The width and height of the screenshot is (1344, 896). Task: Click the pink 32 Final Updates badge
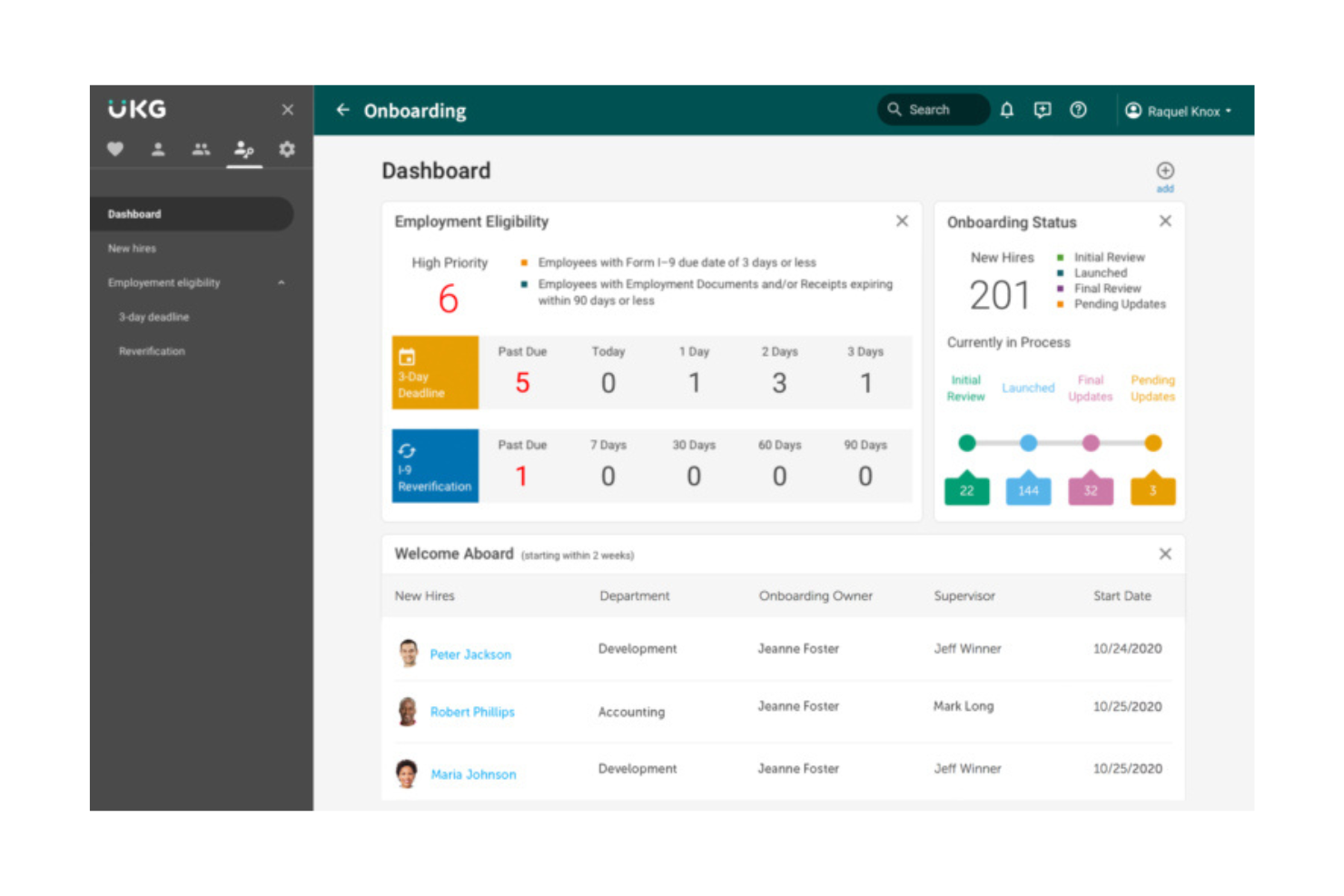tap(1091, 488)
